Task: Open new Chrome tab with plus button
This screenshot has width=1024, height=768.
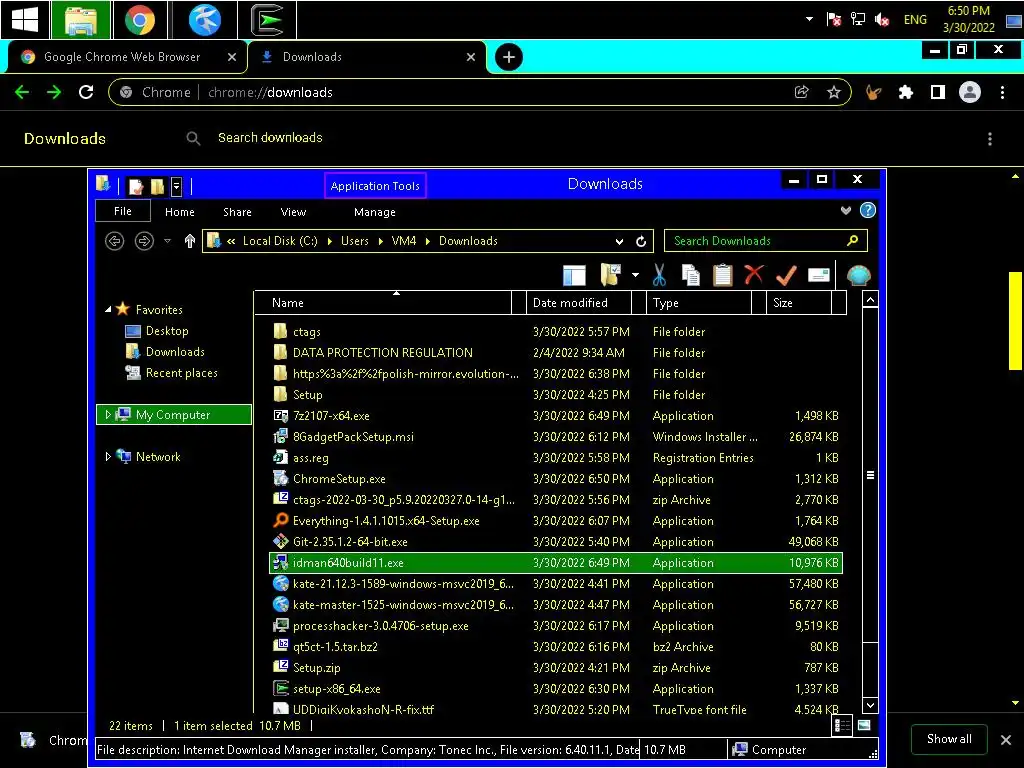Action: pos(509,57)
